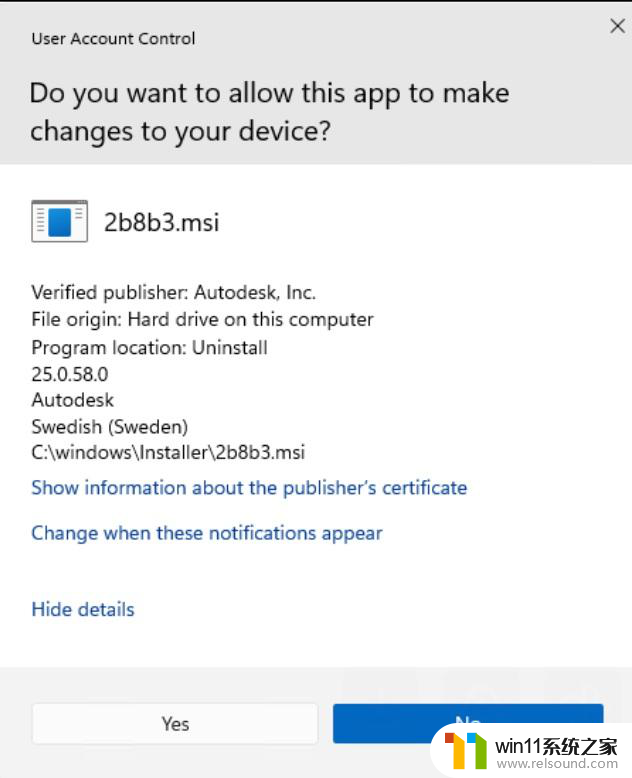Click Yes to allow the app changes
This screenshot has height=778, width=632.
tap(175, 723)
